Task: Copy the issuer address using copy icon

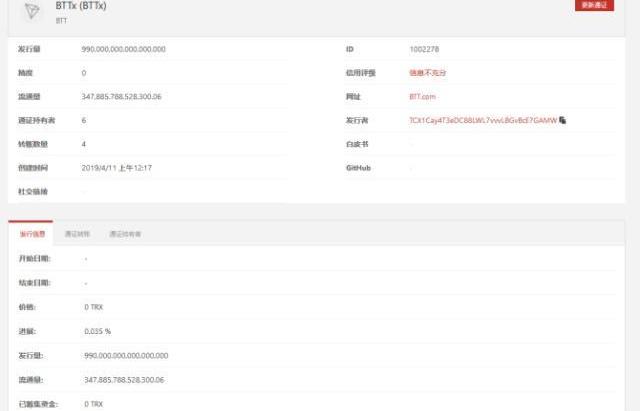Action: pyautogui.click(x=563, y=120)
